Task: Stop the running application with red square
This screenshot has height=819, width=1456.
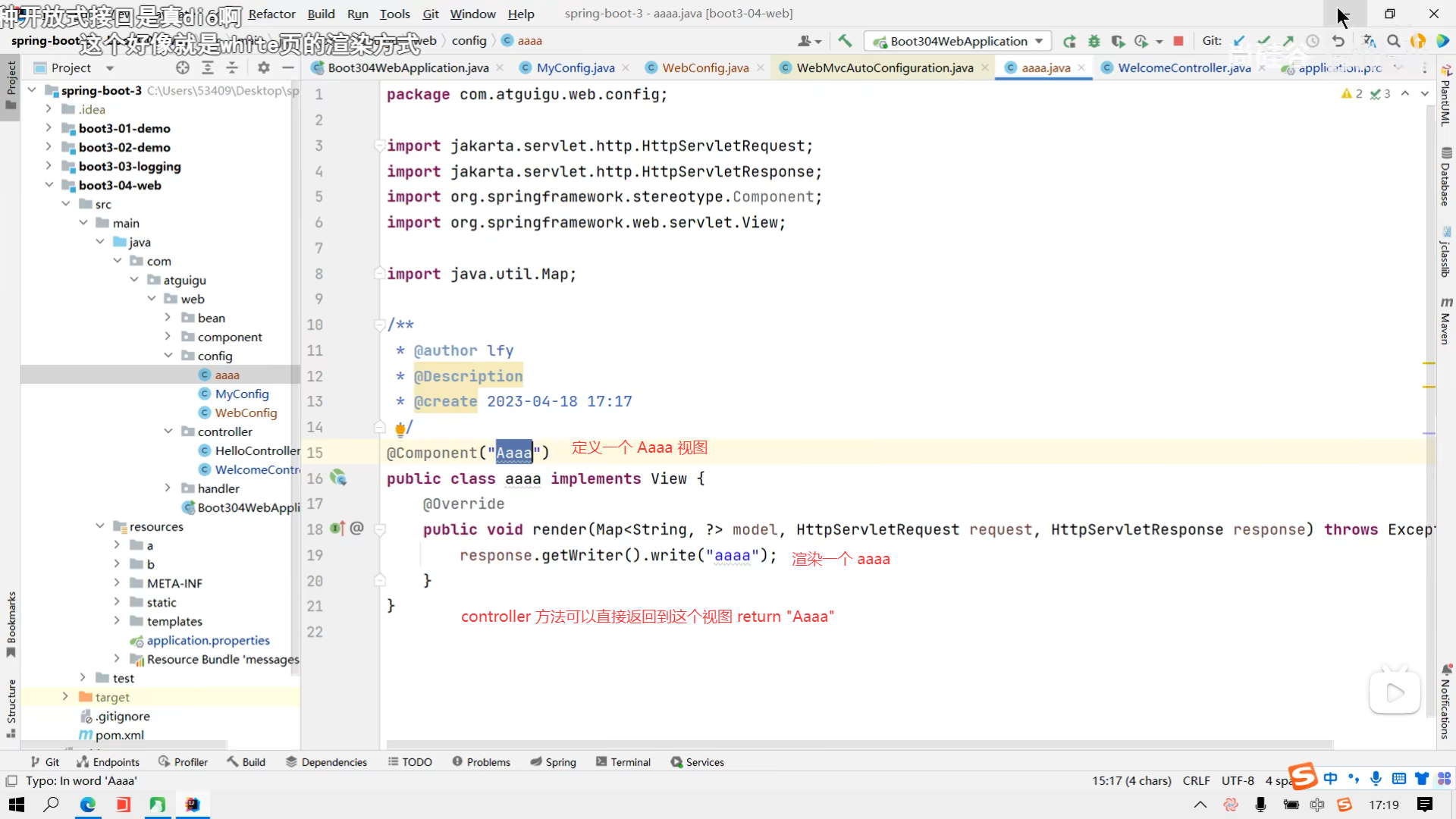Action: coord(1178,41)
